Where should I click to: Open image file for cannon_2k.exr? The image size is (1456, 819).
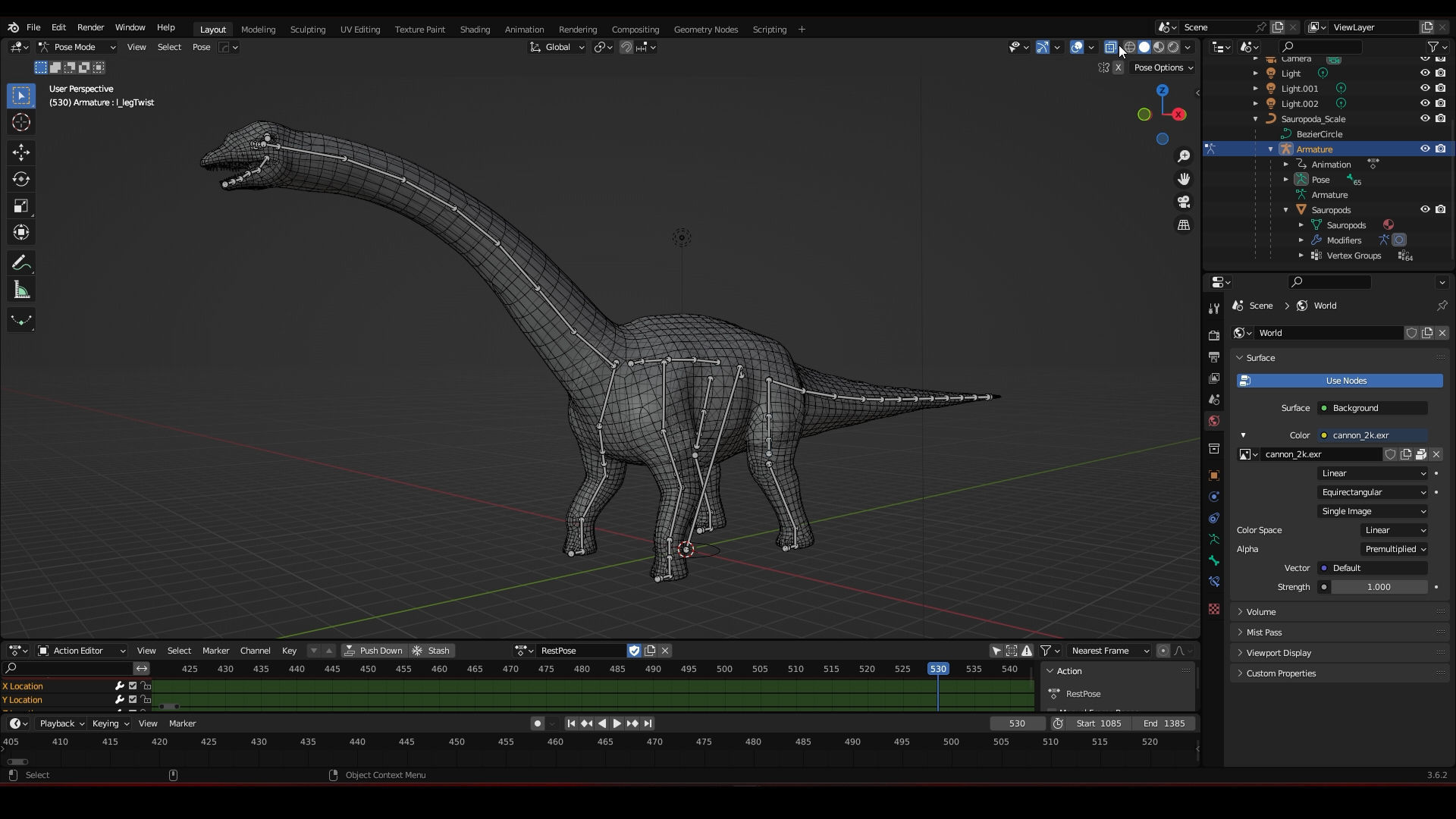(x=1421, y=454)
